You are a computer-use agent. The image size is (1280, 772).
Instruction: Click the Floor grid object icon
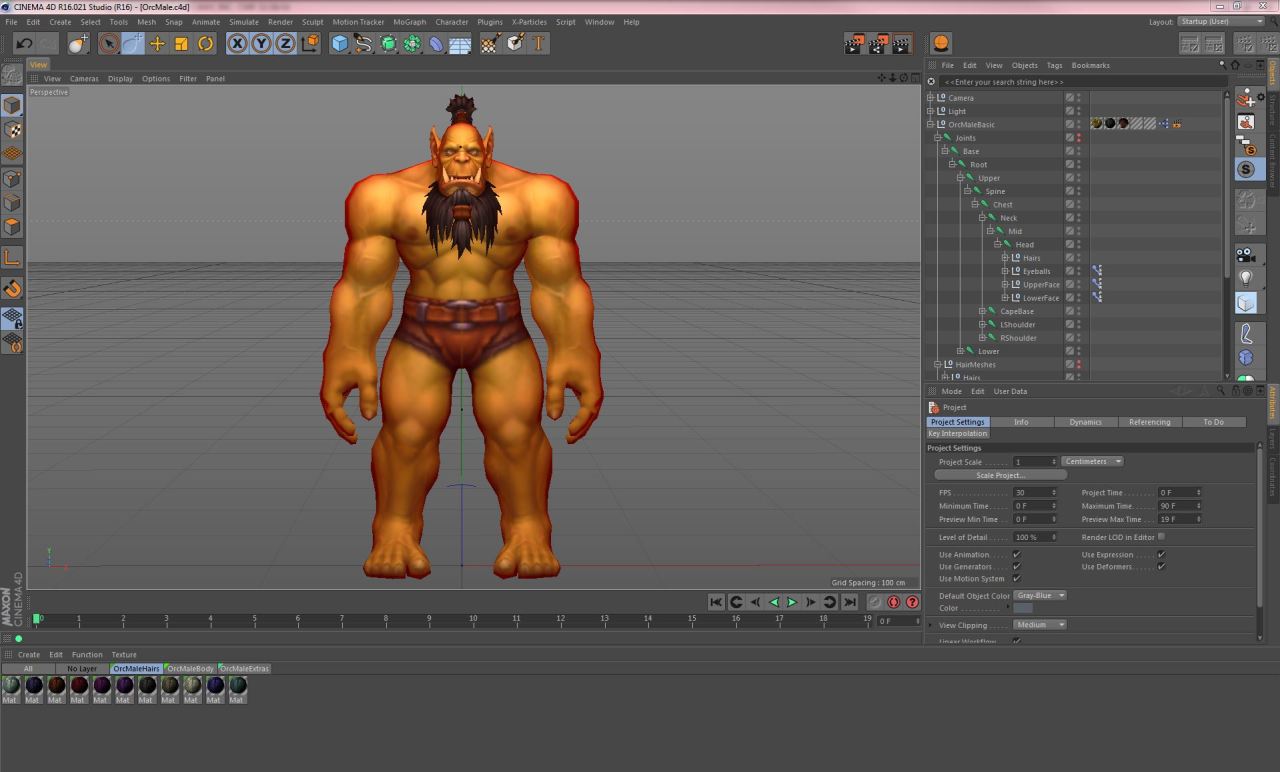[460, 44]
